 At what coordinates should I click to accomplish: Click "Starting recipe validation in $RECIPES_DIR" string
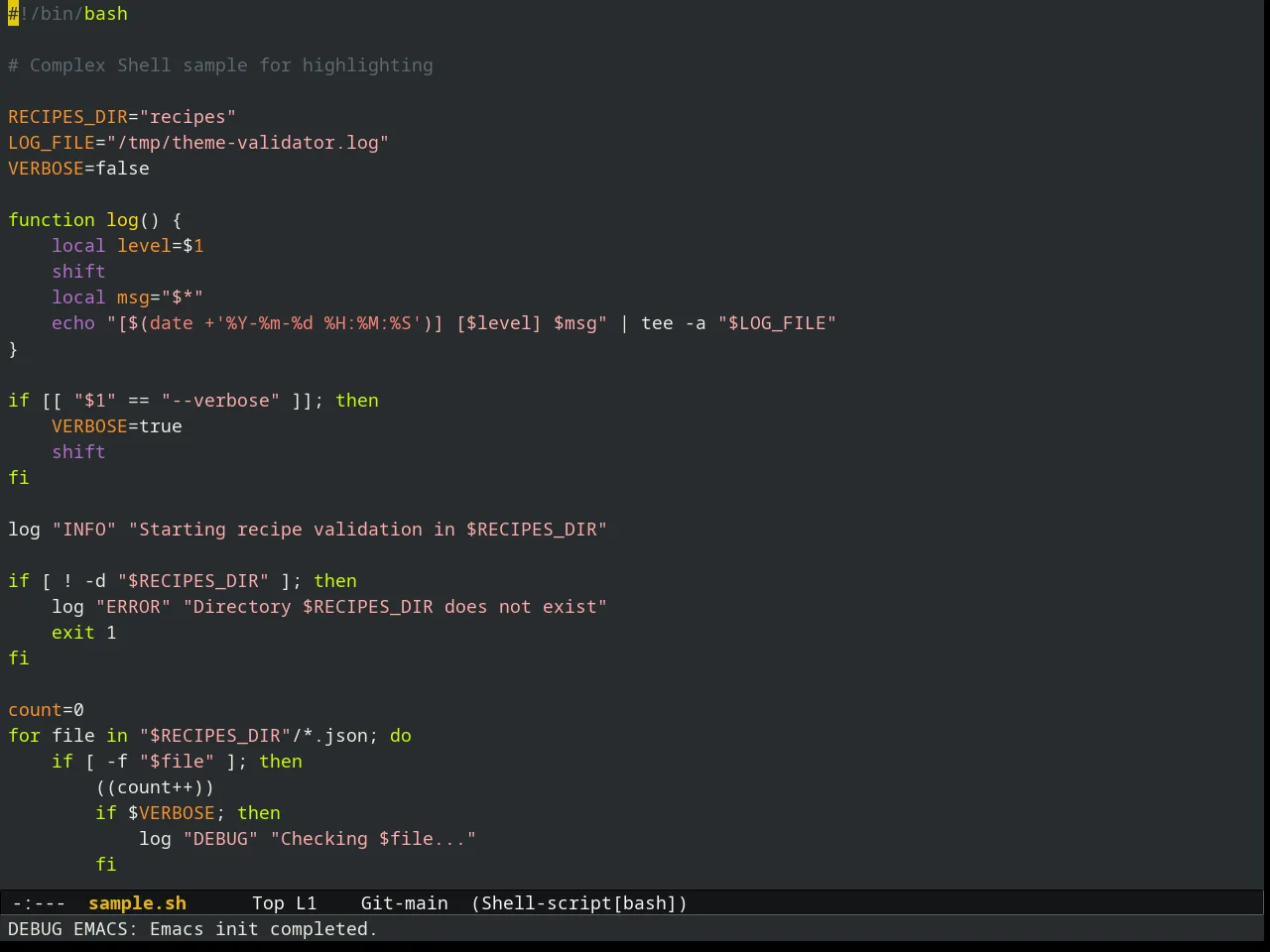[367, 530]
